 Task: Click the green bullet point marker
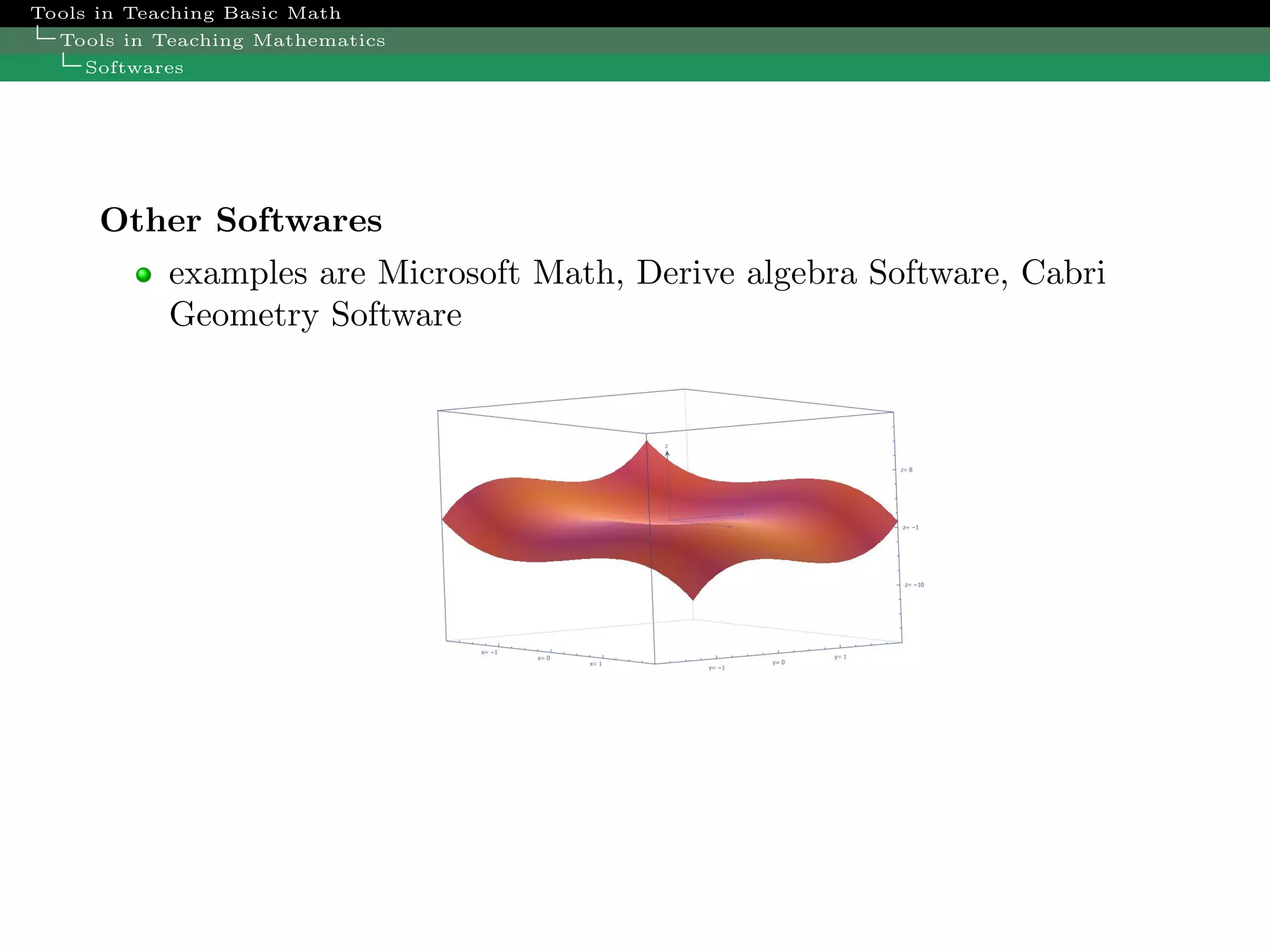click(143, 275)
